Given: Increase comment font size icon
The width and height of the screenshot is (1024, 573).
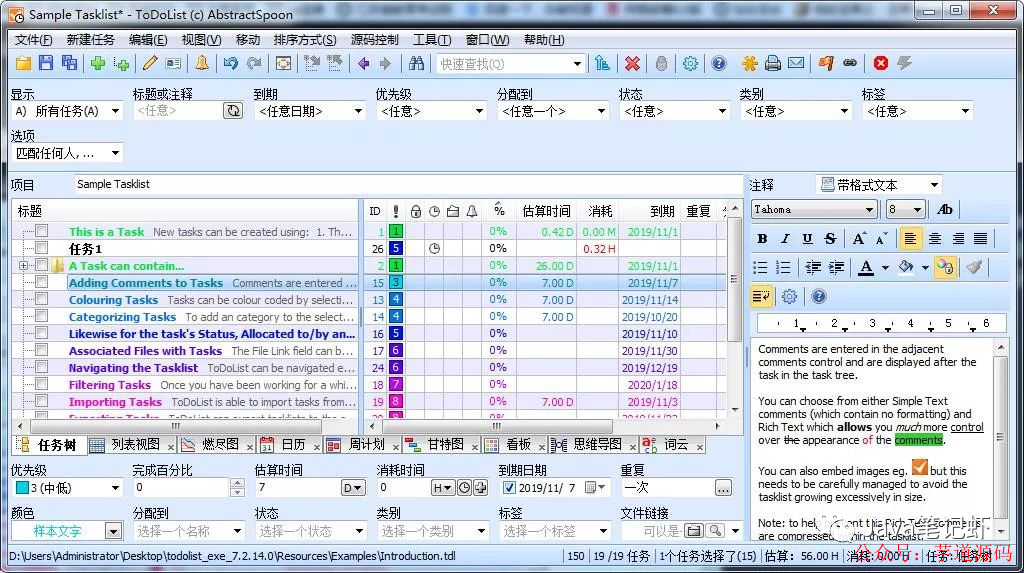Looking at the screenshot, I should (859, 238).
